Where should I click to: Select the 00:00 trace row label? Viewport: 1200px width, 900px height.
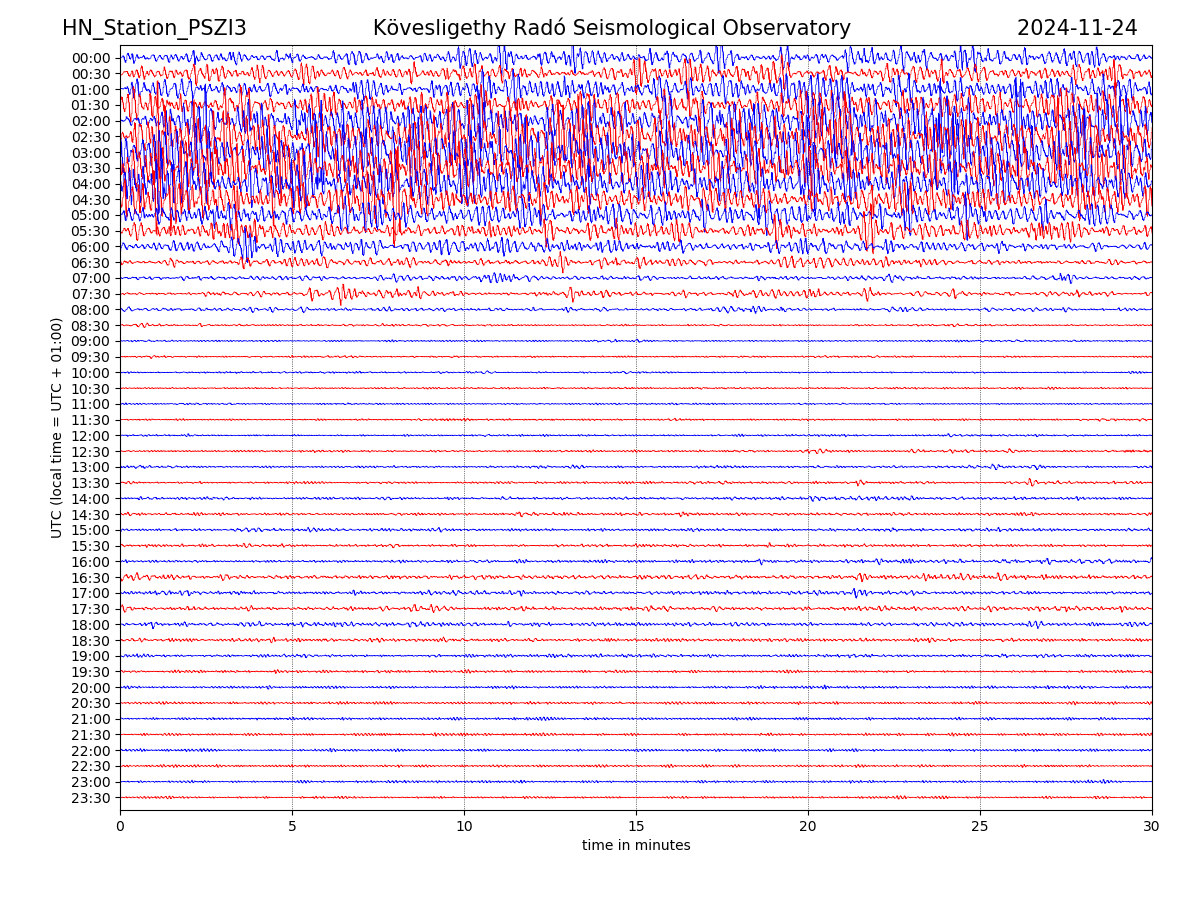[90, 58]
